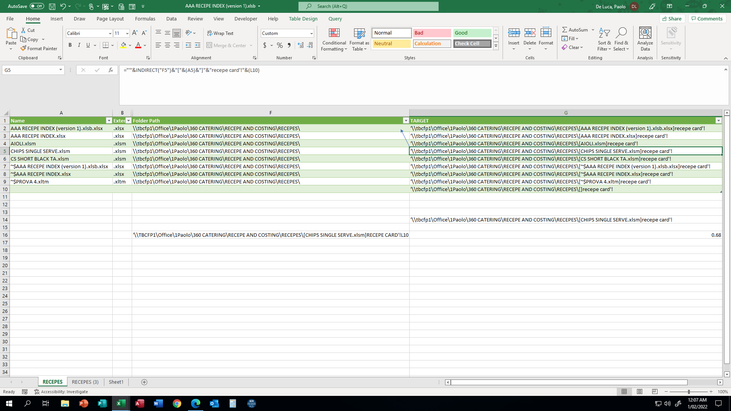This screenshot has width=731, height=411.
Task: Open Conditional Formatting
Action: (x=334, y=40)
